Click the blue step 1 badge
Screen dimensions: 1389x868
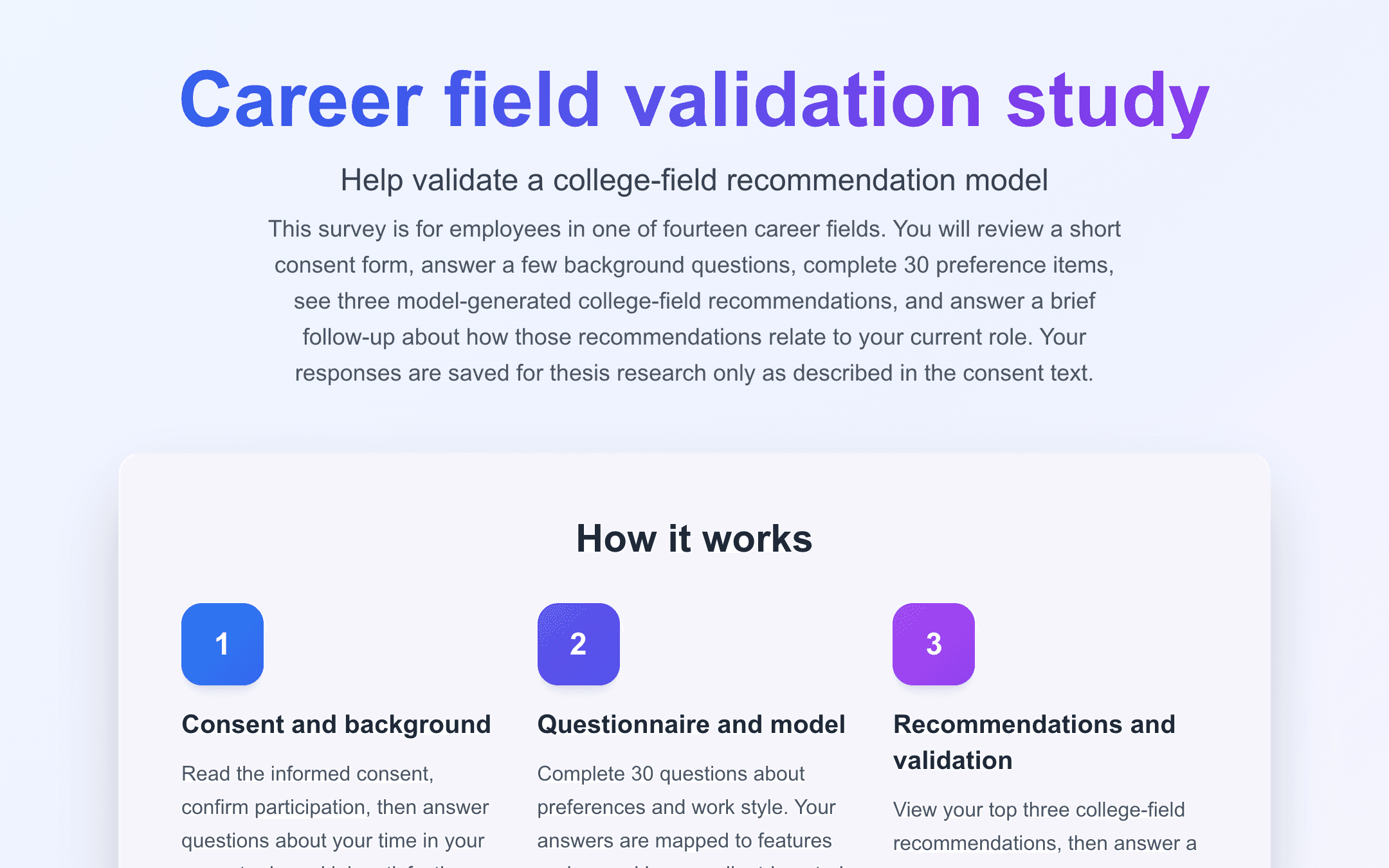[222, 644]
